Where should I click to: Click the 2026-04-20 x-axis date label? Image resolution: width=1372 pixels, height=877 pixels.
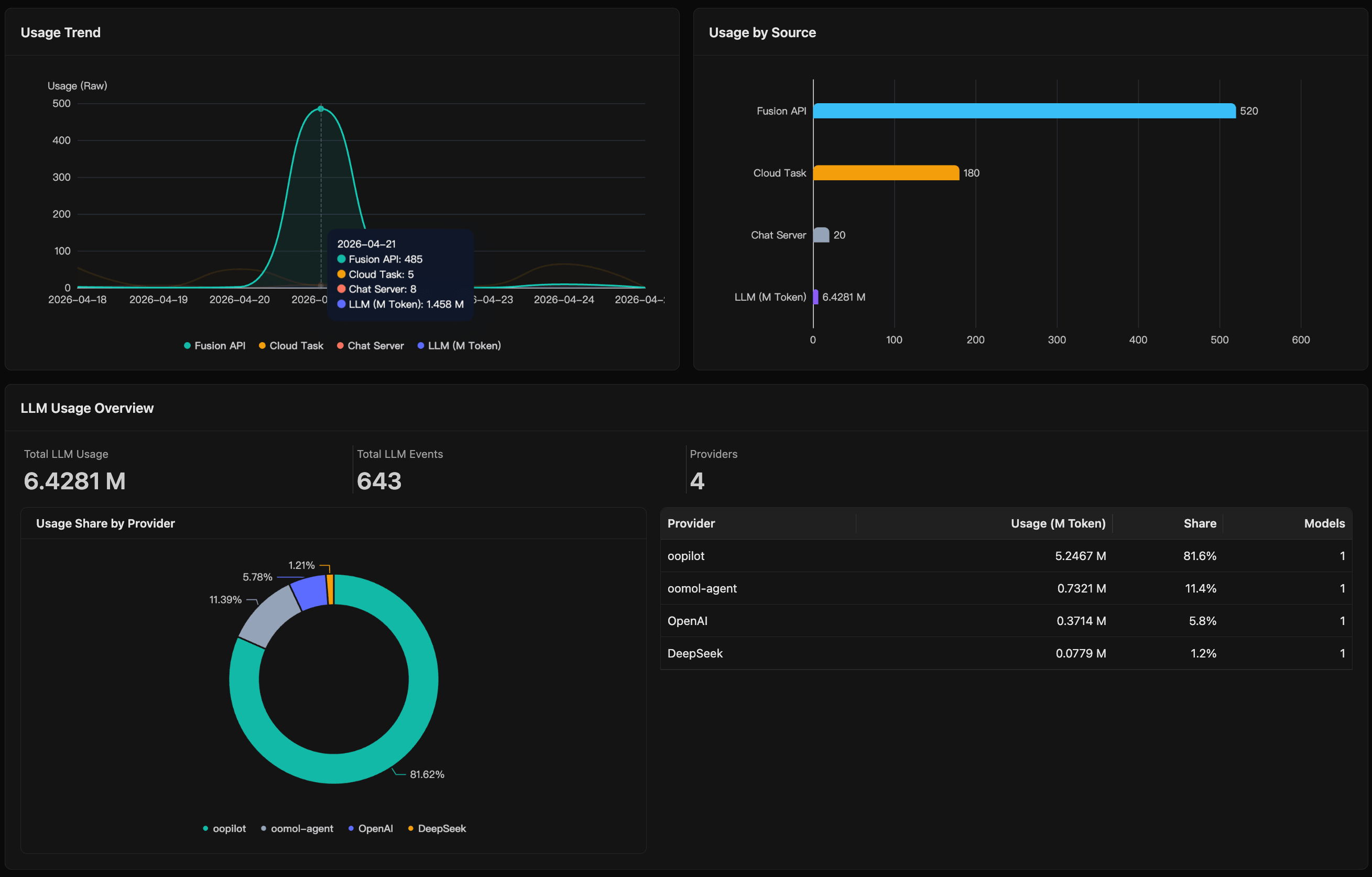coord(239,300)
